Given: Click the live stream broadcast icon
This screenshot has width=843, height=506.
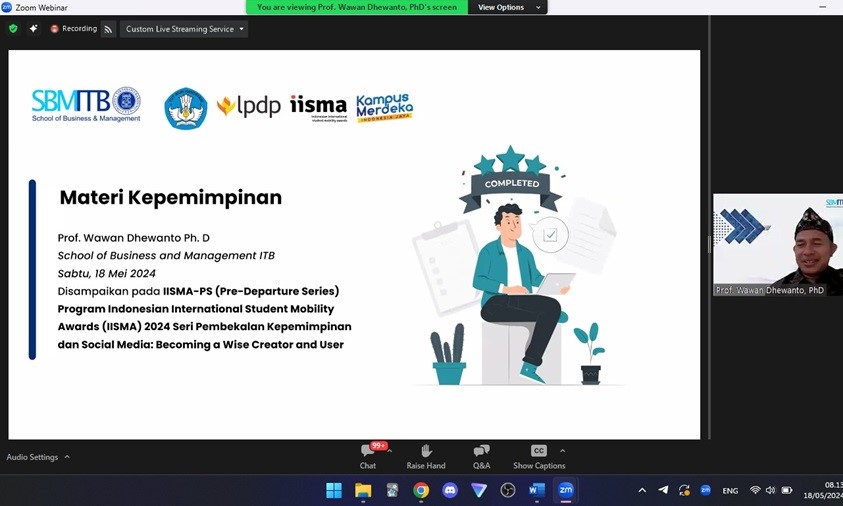Looking at the screenshot, I should click(x=108, y=29).
